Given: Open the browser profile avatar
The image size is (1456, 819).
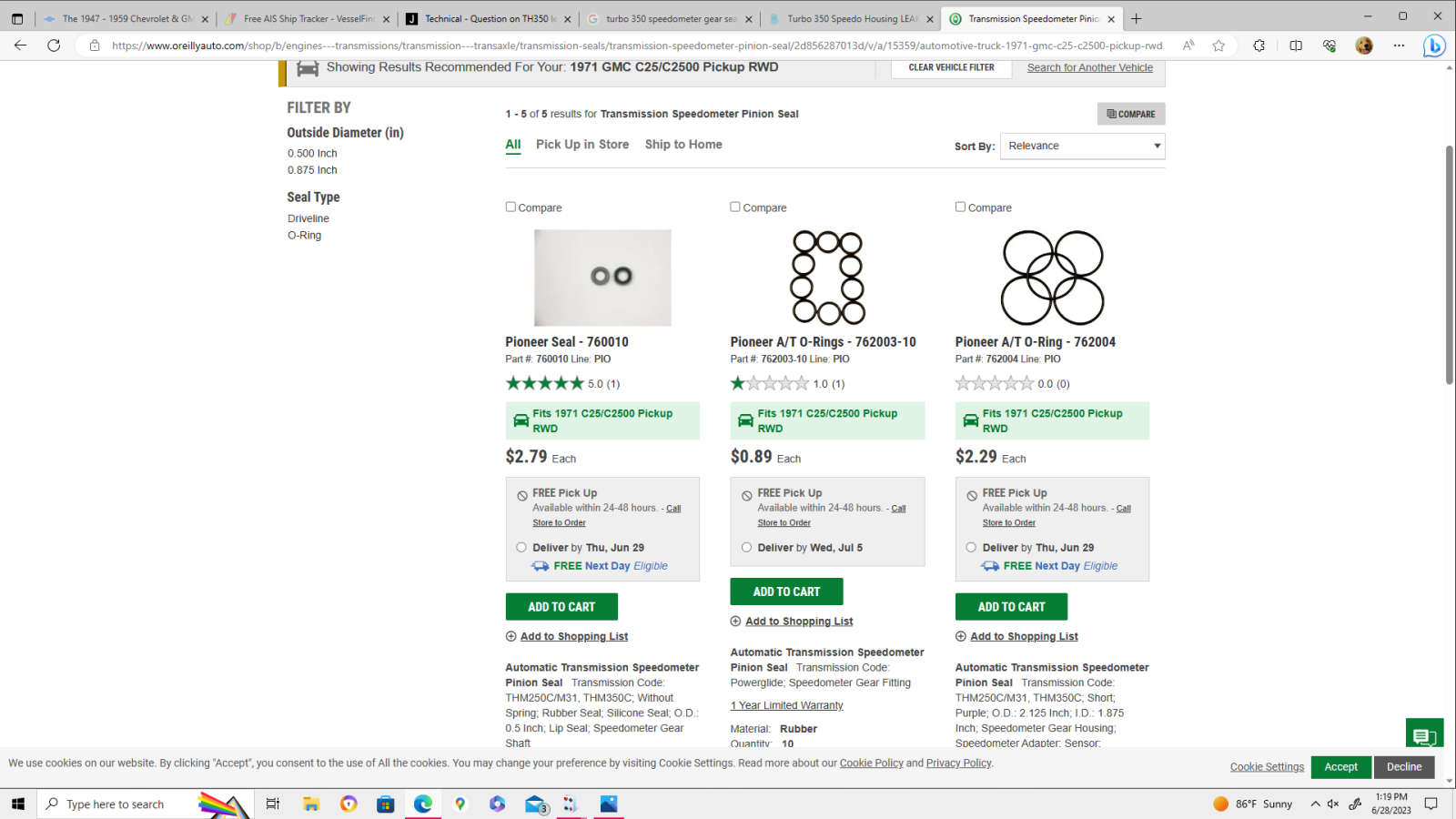Looking at the screenshot, I should 1363,45.
